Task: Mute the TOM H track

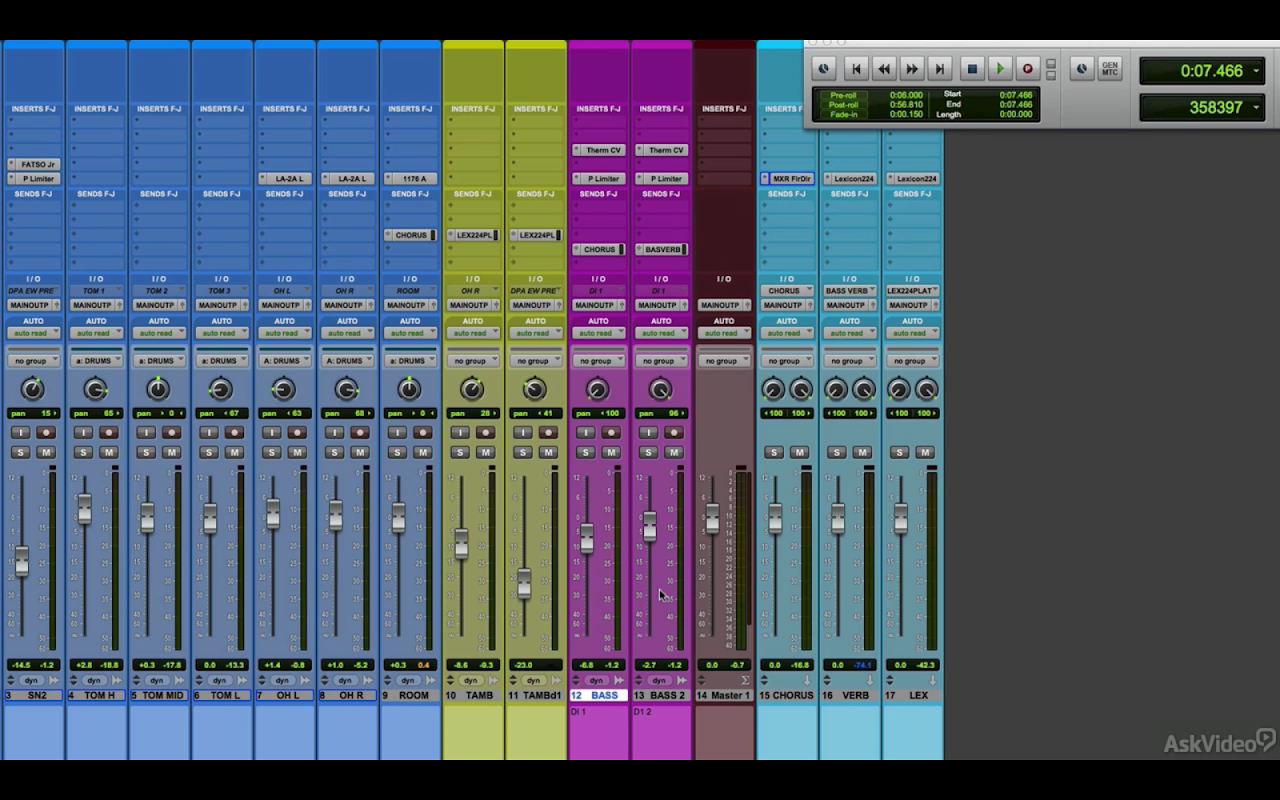Action: coord(109,452)
